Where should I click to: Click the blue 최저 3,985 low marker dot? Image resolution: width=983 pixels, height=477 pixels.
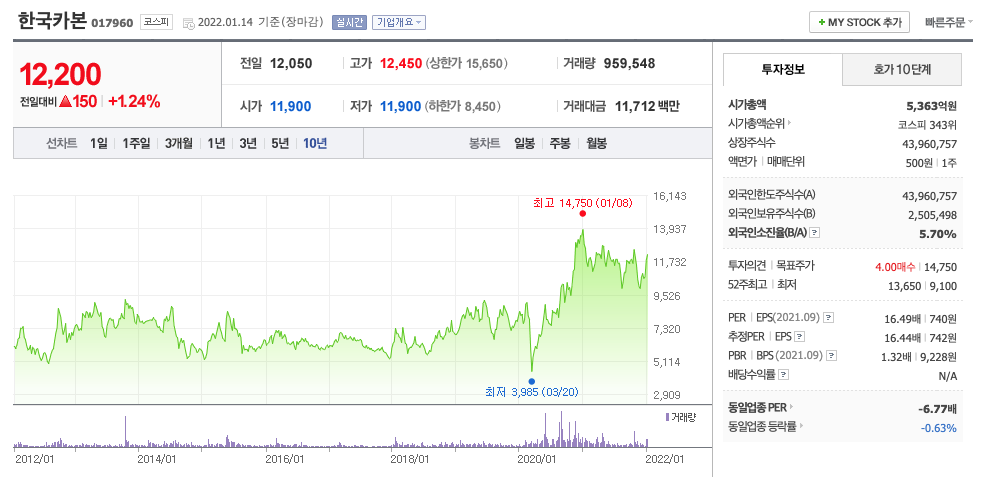coord(532,381)
